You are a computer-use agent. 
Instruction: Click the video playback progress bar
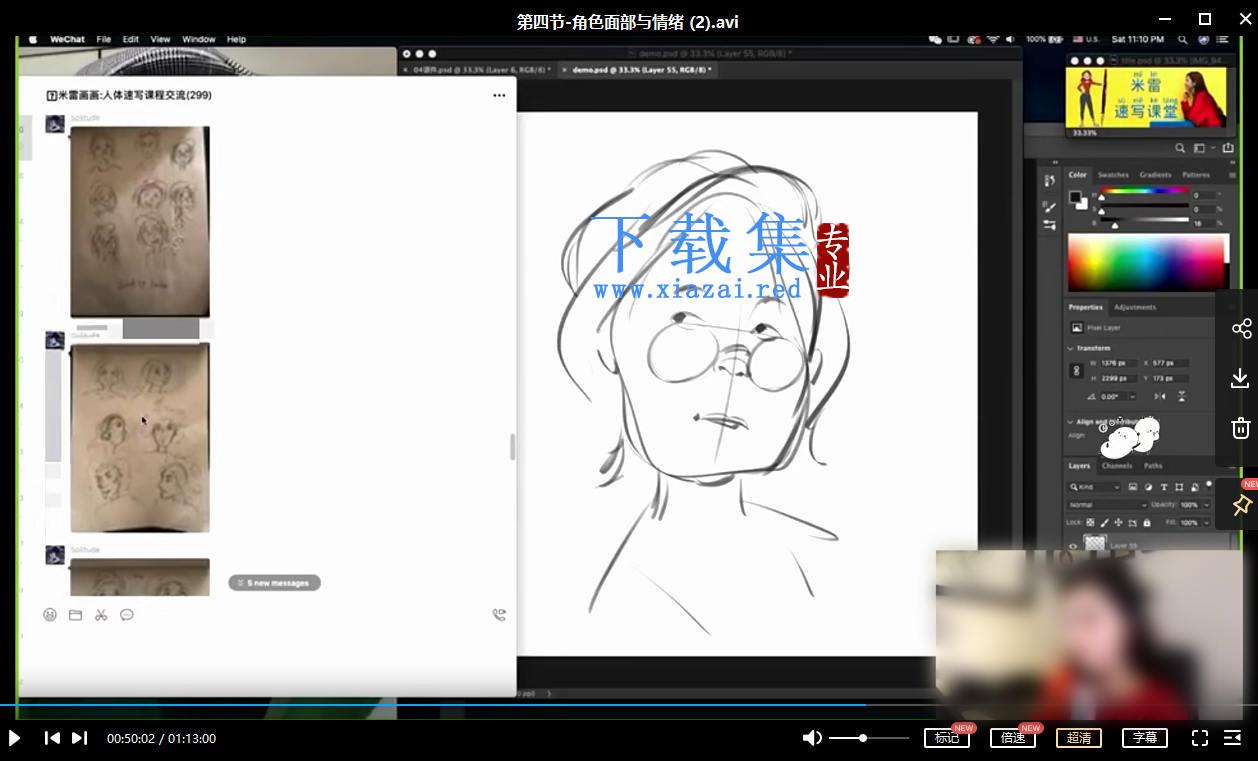pos(629,705)
